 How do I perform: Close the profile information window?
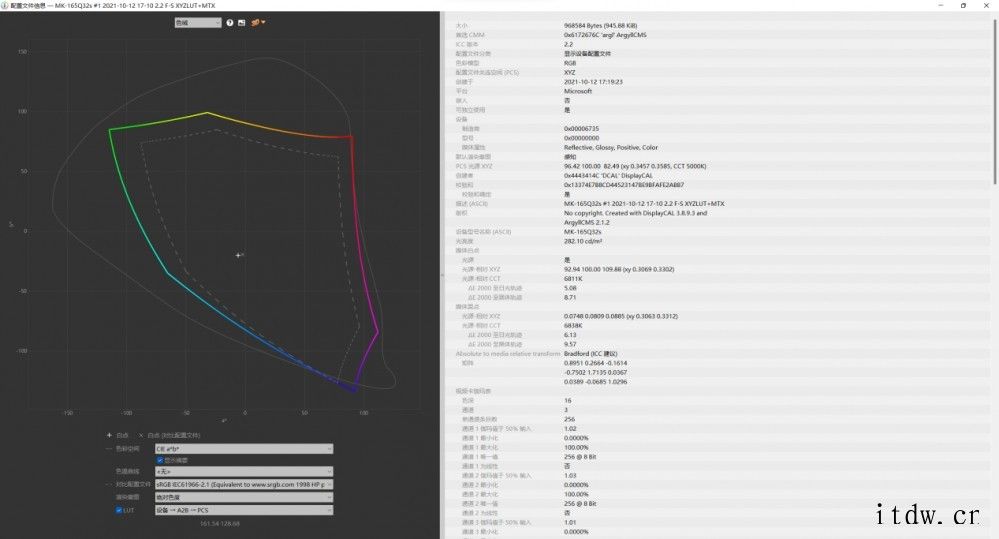click(x=988, y=5)
